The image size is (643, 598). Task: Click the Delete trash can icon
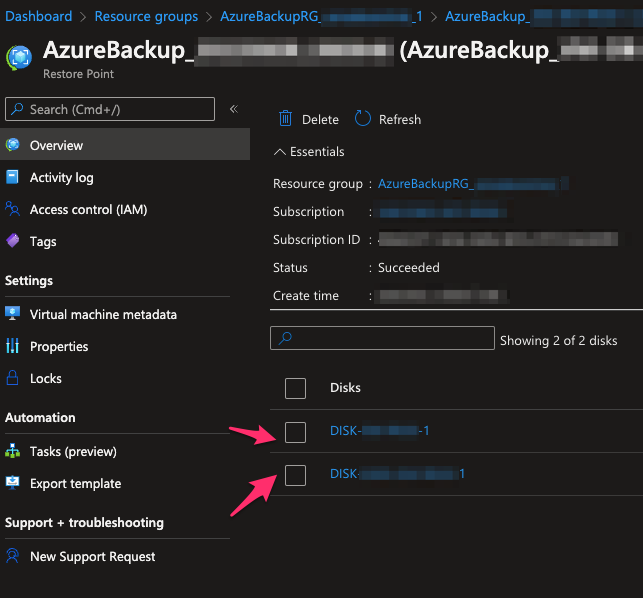coord(285,119)
